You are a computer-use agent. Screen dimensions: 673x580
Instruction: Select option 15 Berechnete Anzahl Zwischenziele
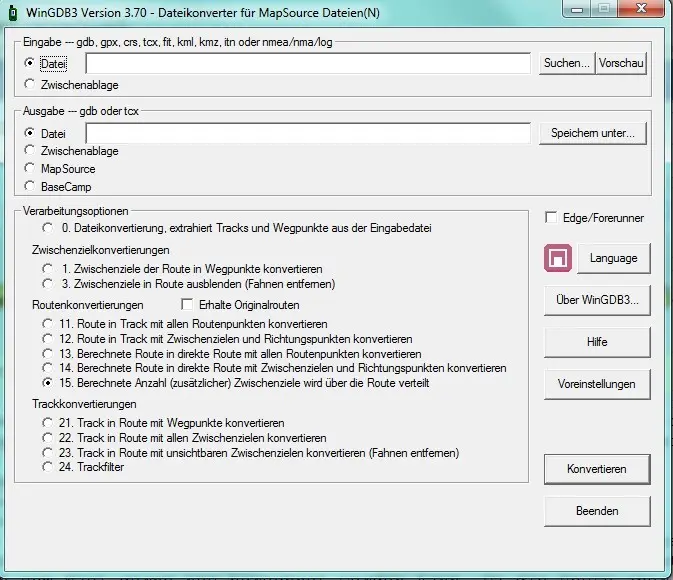[47, 383]
